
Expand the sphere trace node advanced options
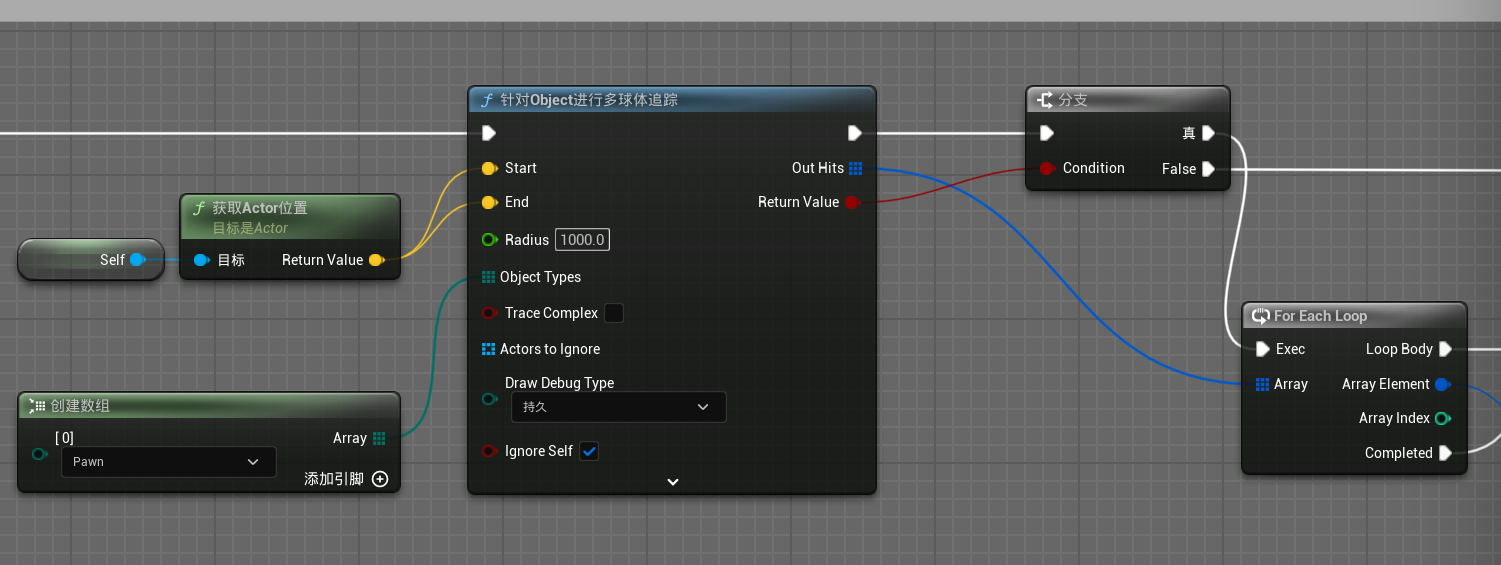672,482
